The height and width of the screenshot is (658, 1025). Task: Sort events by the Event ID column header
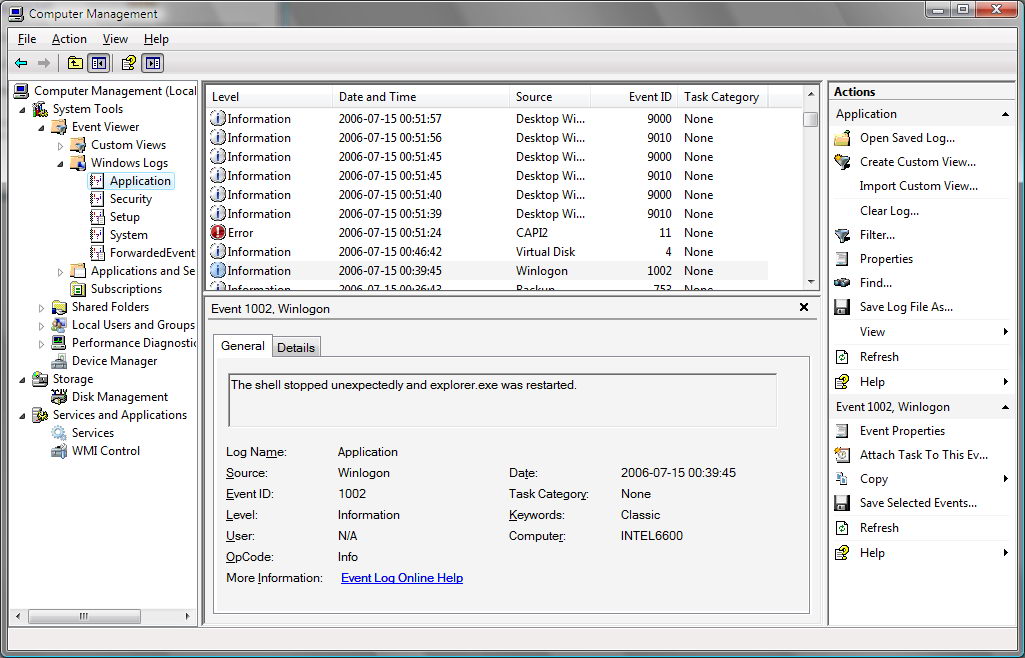[x=634, y=97]
